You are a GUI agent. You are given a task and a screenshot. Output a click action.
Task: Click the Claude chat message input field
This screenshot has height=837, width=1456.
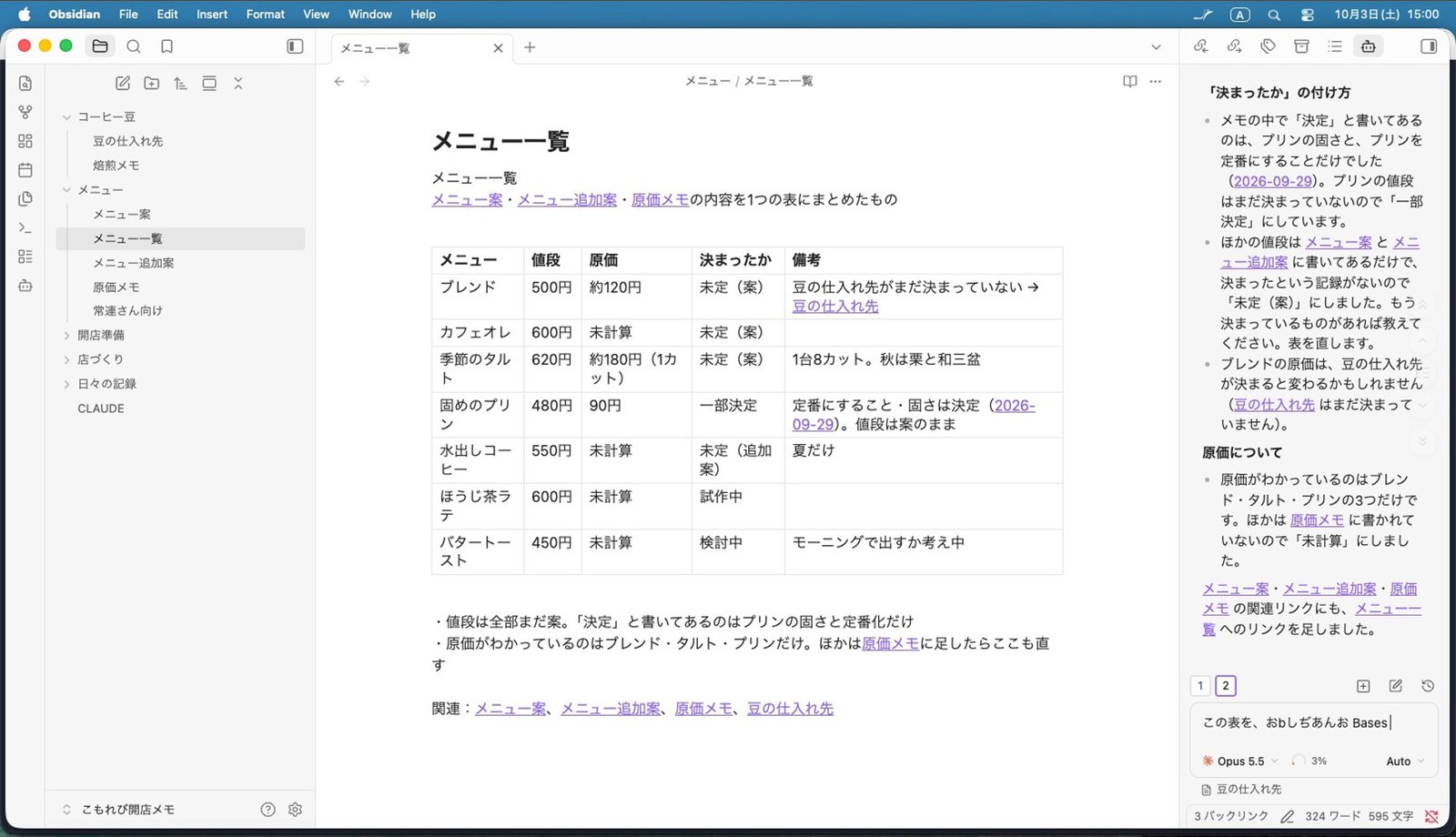(x=1313, y=723)
